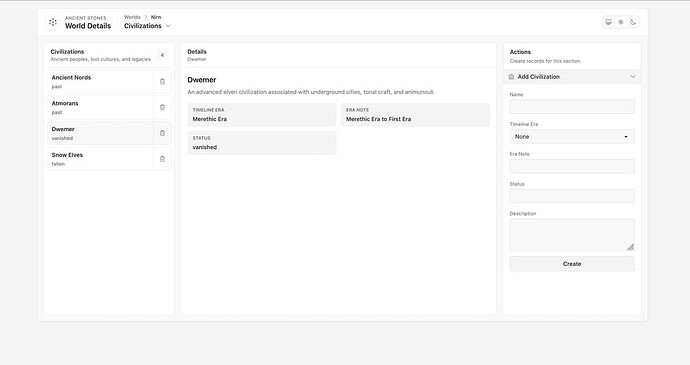Image resolution: width=690 pixels, height=365 pixels.
Task: Delete the Dwemer civilization
Action: pos(162,133)
